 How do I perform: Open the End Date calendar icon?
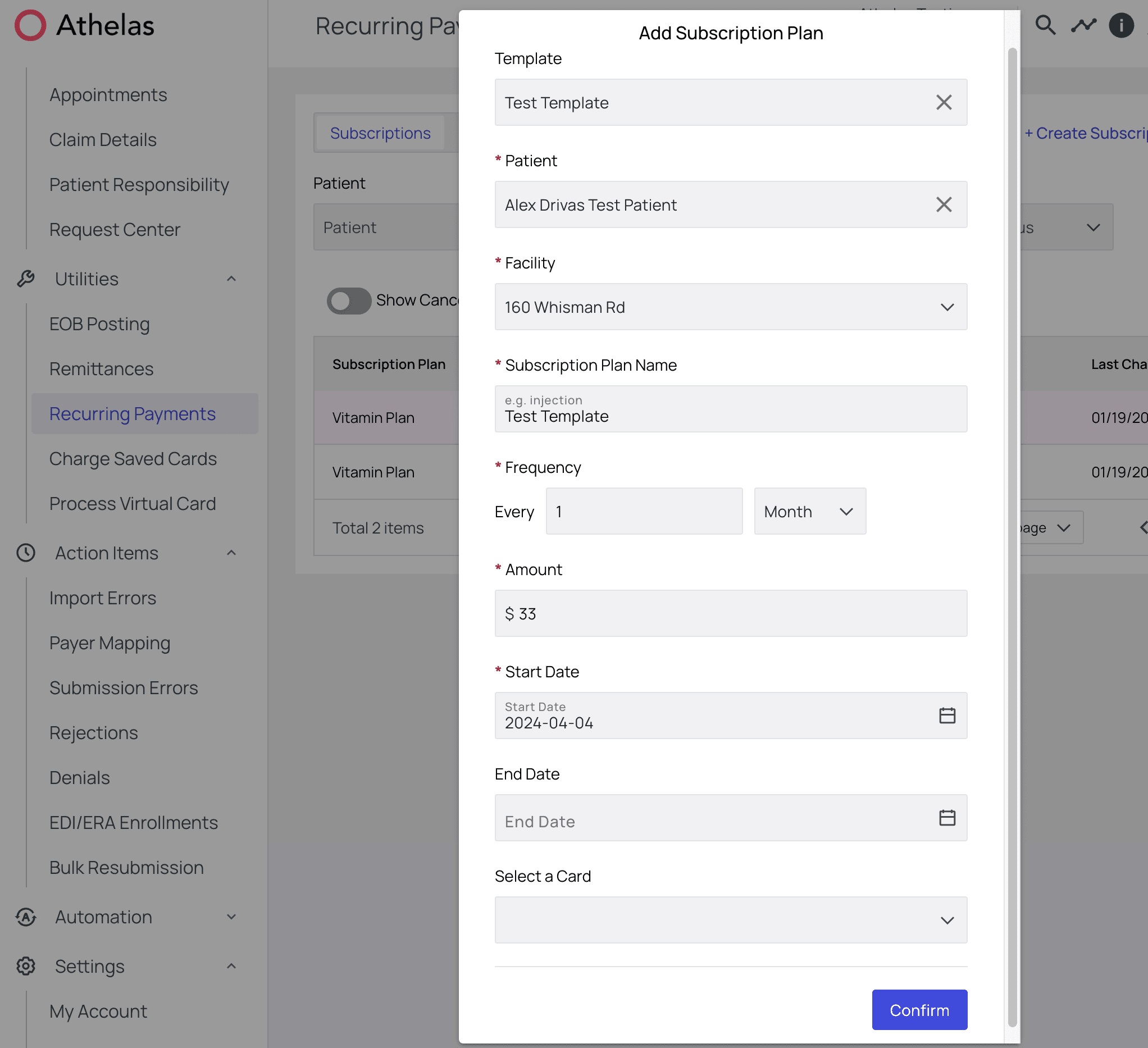click(x=946, y=818)
